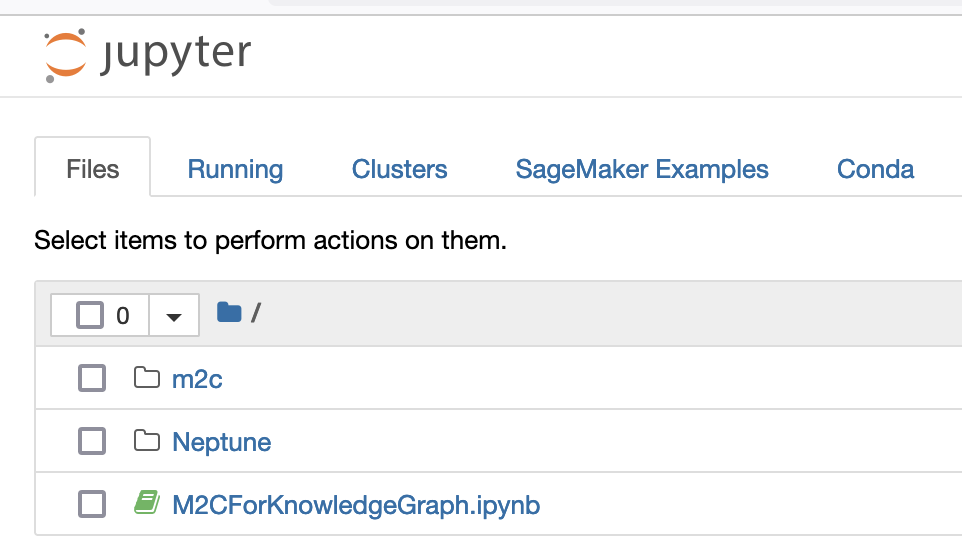Tick the checkbox next to m2c
The image size is (962, 554).
92,378
